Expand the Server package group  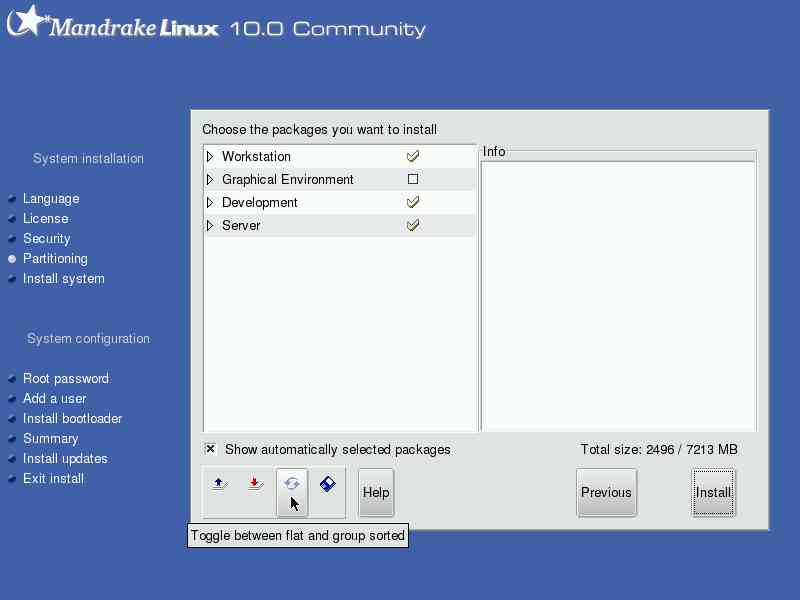(210, 226)
